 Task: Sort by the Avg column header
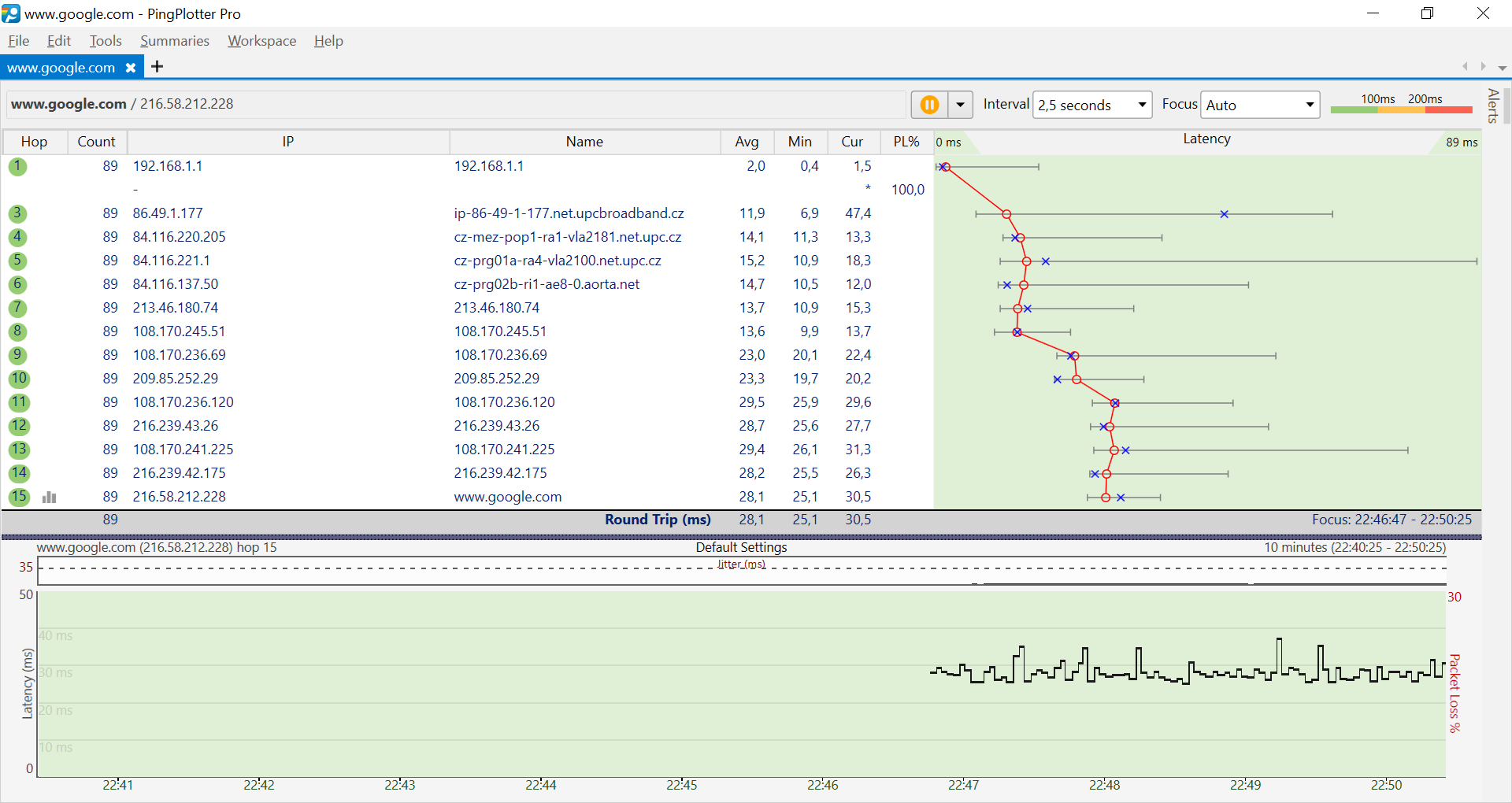[x=747, y=142]
